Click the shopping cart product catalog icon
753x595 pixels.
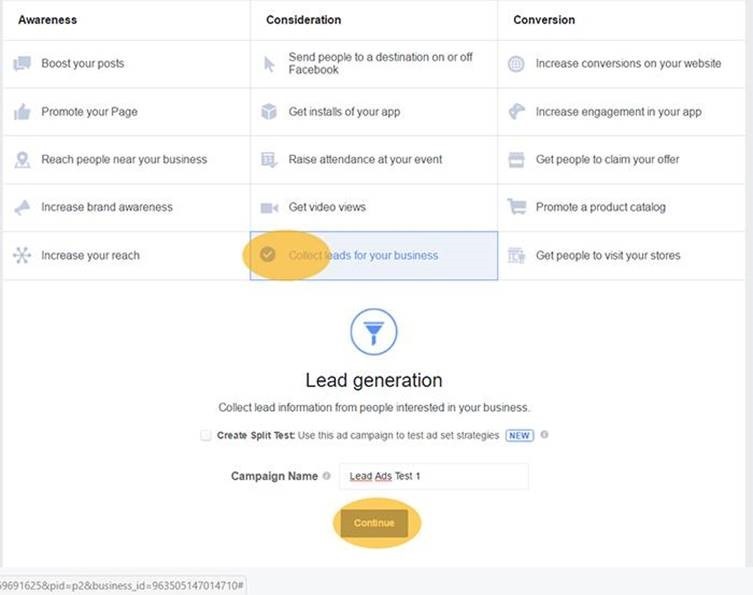516,208
